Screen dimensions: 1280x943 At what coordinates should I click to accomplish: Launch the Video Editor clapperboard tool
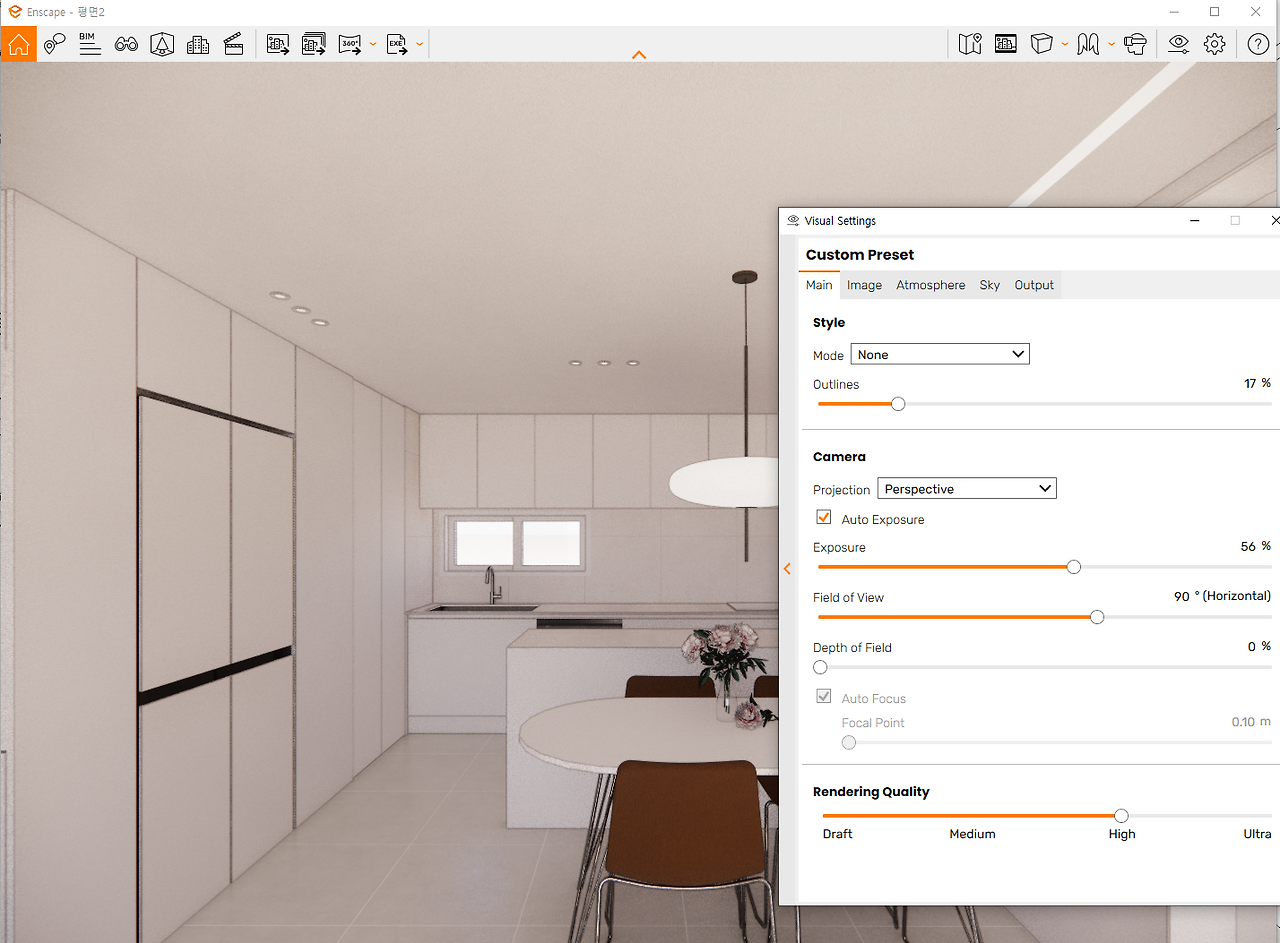coord(234,44)
